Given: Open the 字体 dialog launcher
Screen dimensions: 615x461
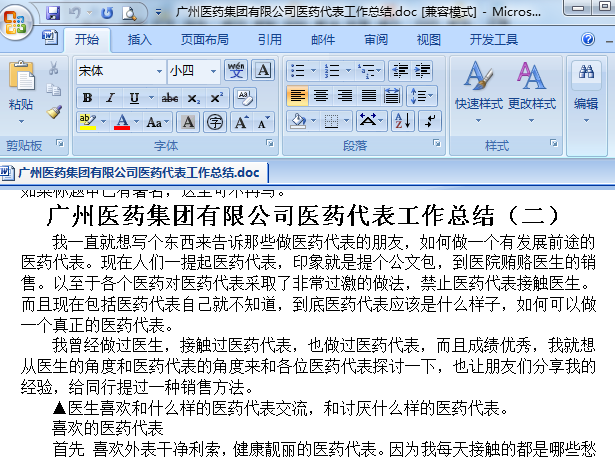Looking at the screenshot, I should [270, 143].
